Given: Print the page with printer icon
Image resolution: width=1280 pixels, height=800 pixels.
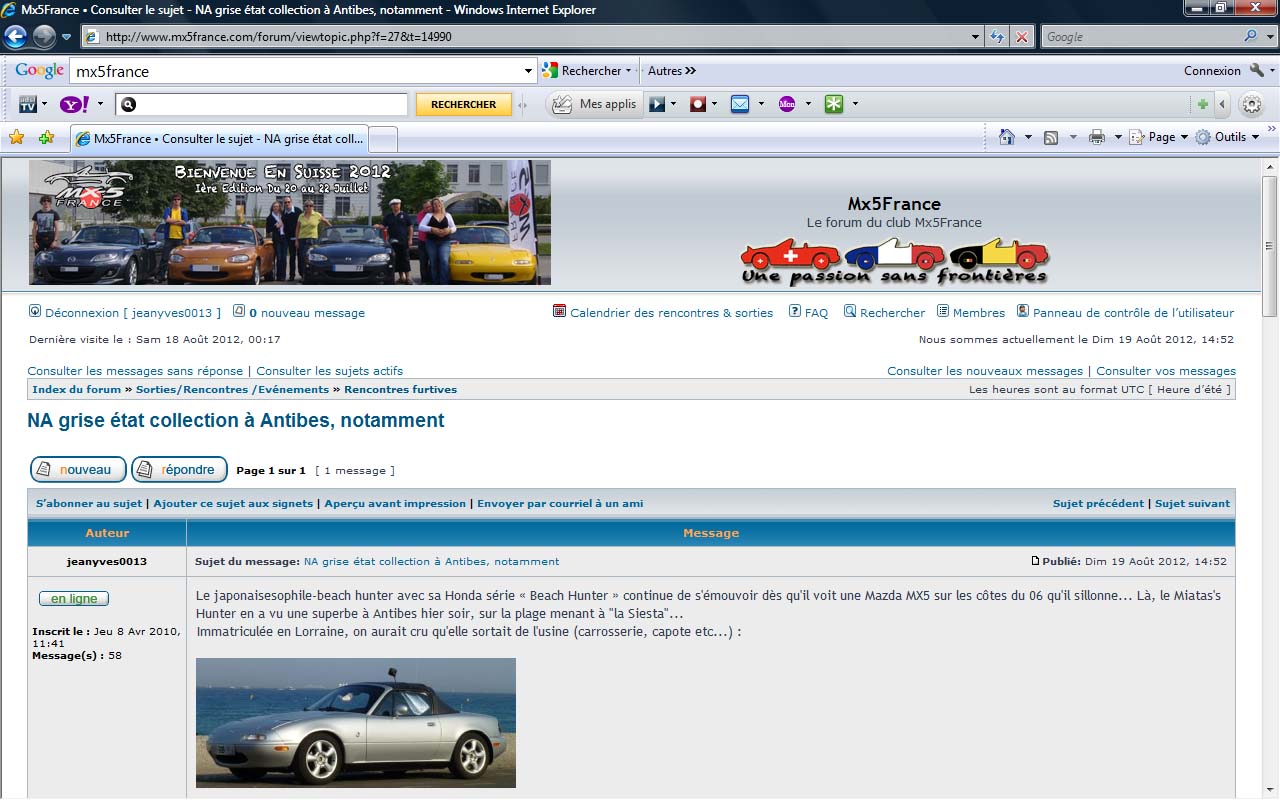Looking at the screenshot, I should click(x=1097, y=137).
